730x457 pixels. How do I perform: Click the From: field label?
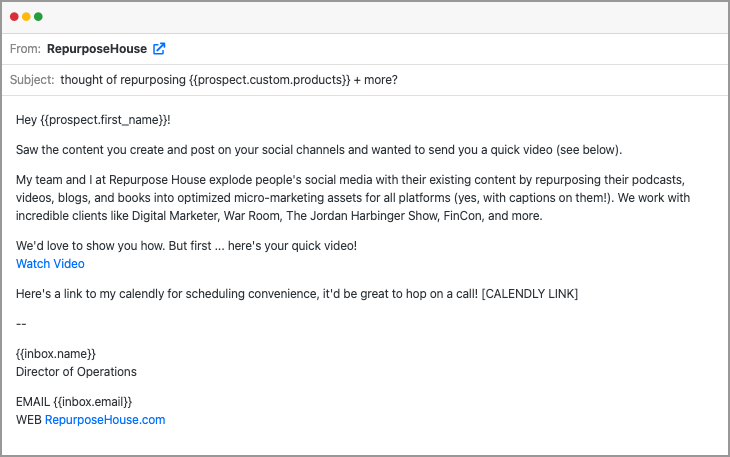coord(25,48)
